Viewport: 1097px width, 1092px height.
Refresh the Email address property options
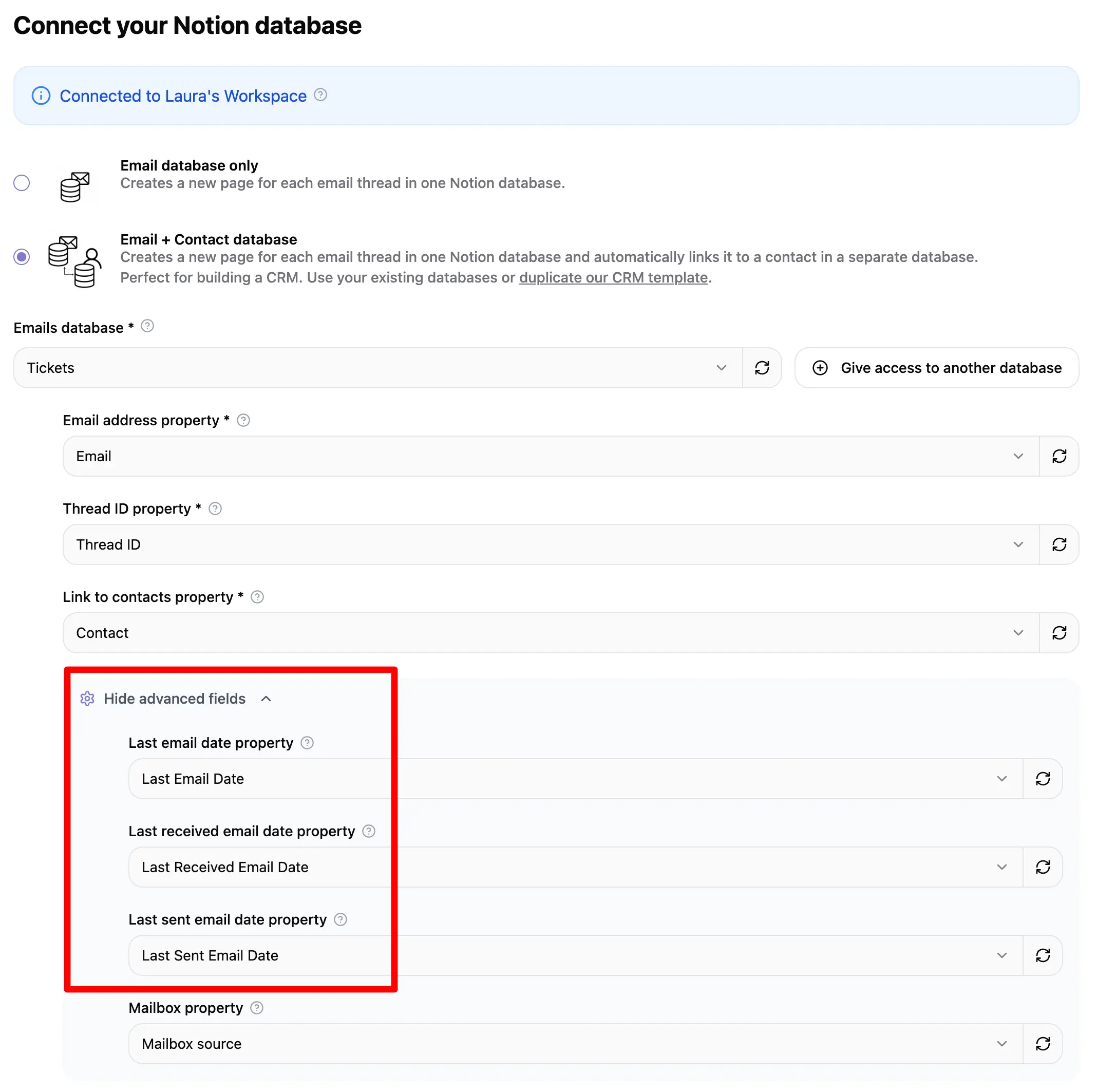(x=1060, y=456)
